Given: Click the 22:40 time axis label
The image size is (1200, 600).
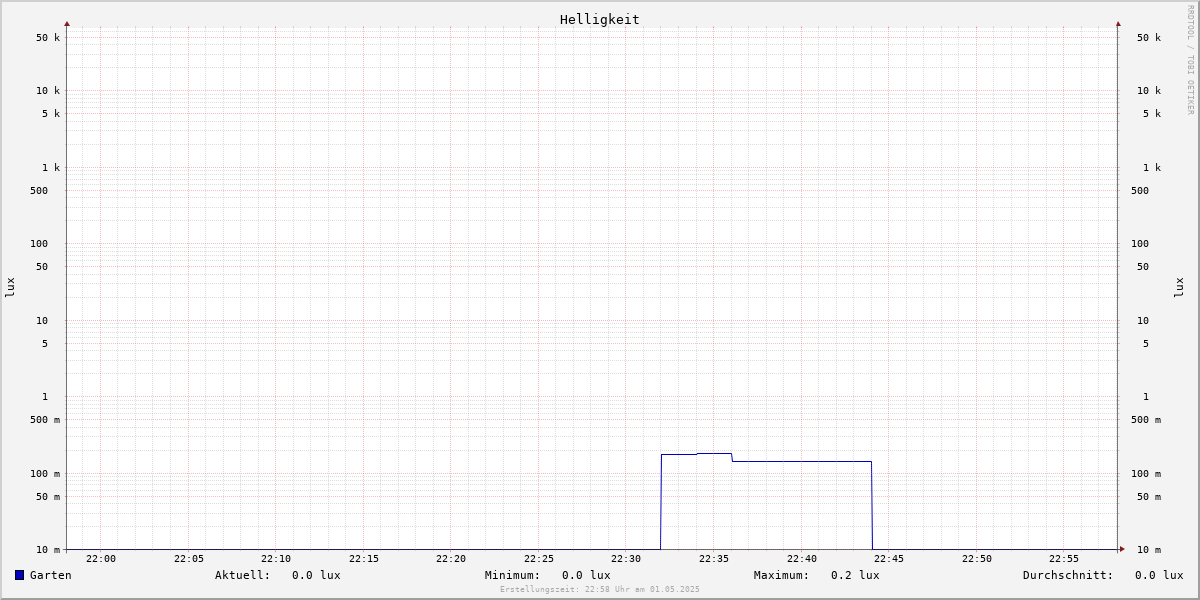Looking at the screenshot, I should 802,559.
